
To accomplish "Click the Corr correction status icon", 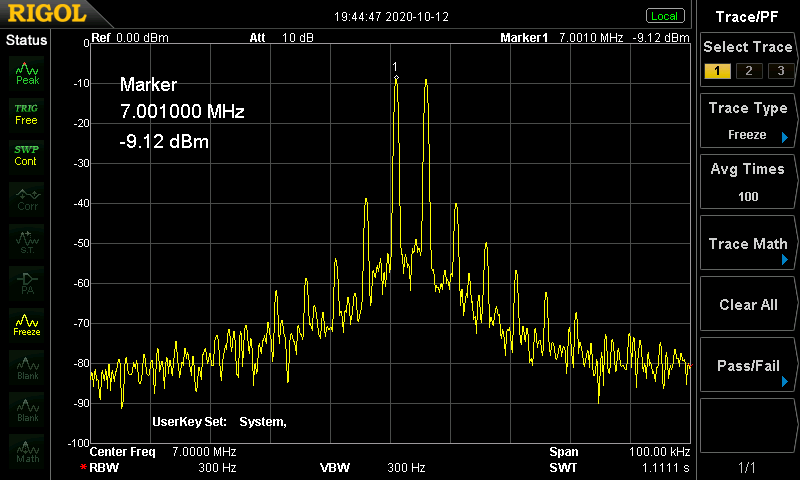I will click(x=27, y=198).
